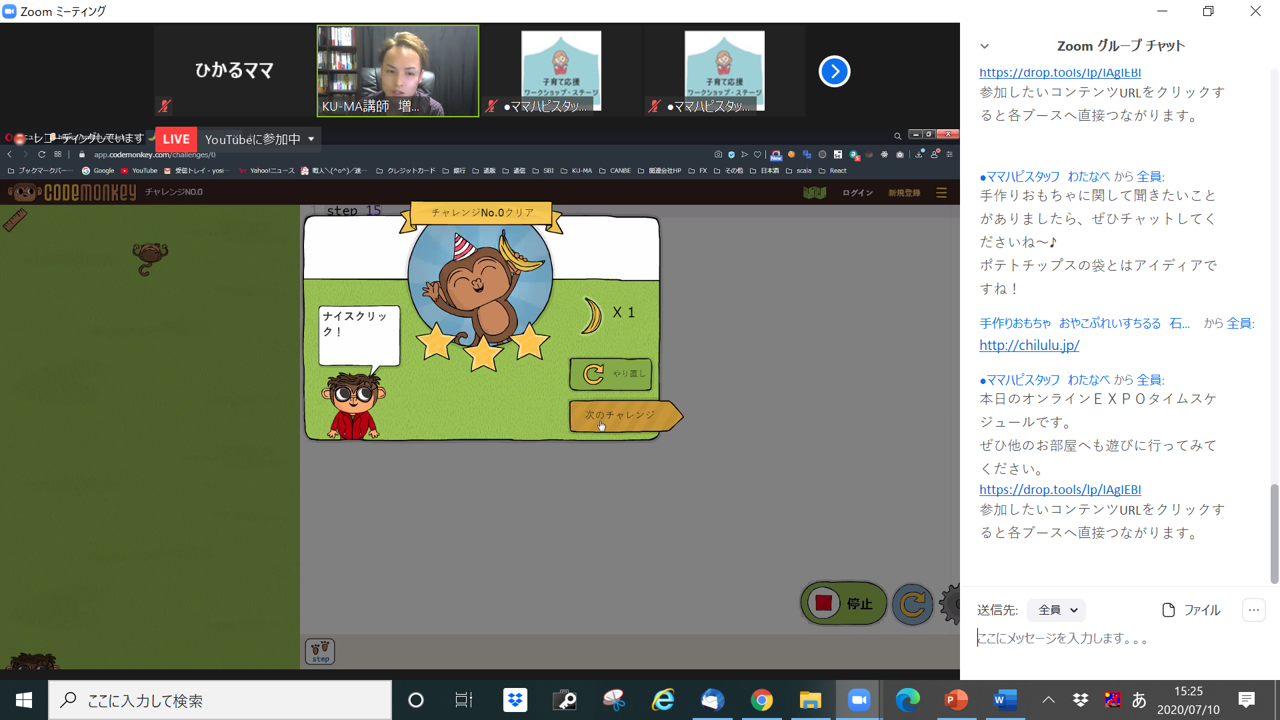This screenshot has width=1280, height=720.
Task: Open Cortana circle on taskbar
Action: point(416,700)
